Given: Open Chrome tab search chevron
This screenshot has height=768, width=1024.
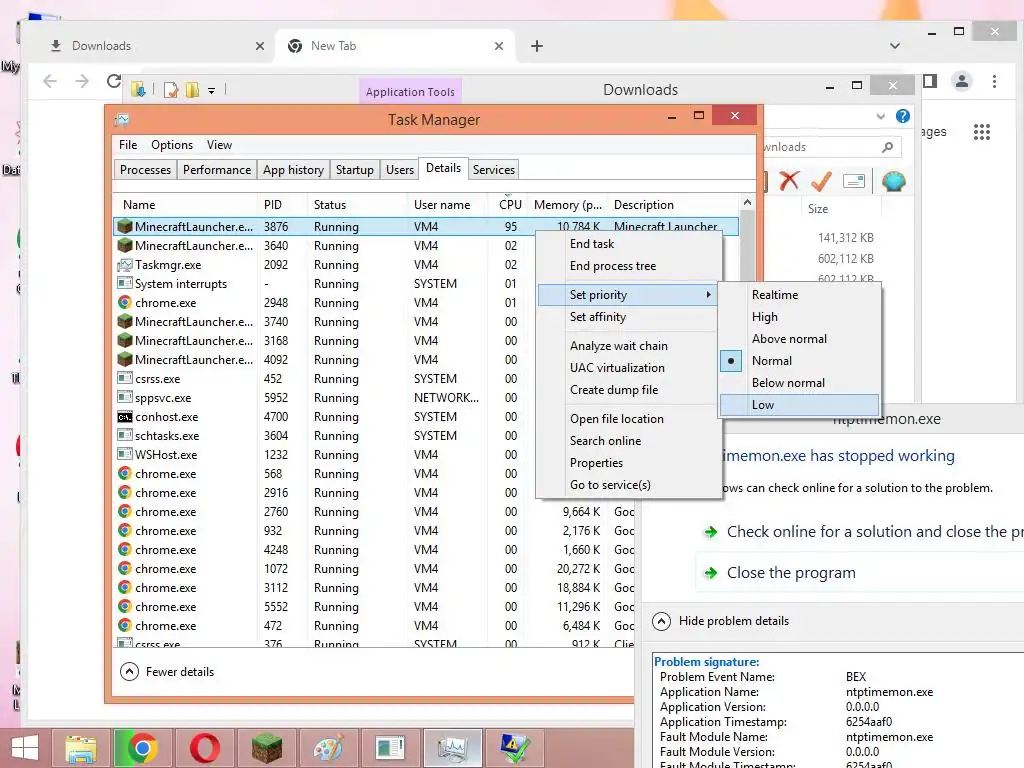Looking at the screenshot, I should click(895, 46).
